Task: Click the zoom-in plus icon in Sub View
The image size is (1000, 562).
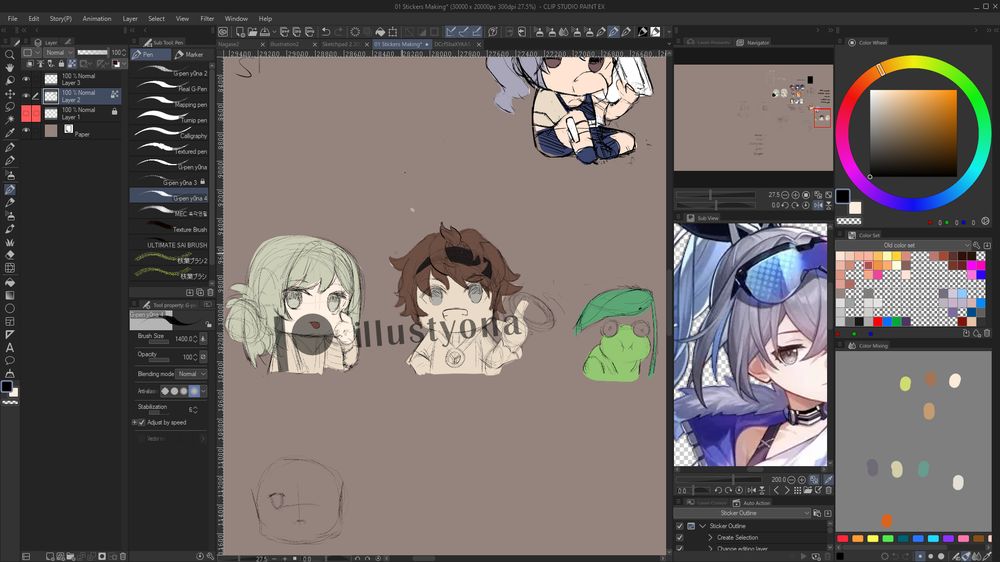Action: 802,480
